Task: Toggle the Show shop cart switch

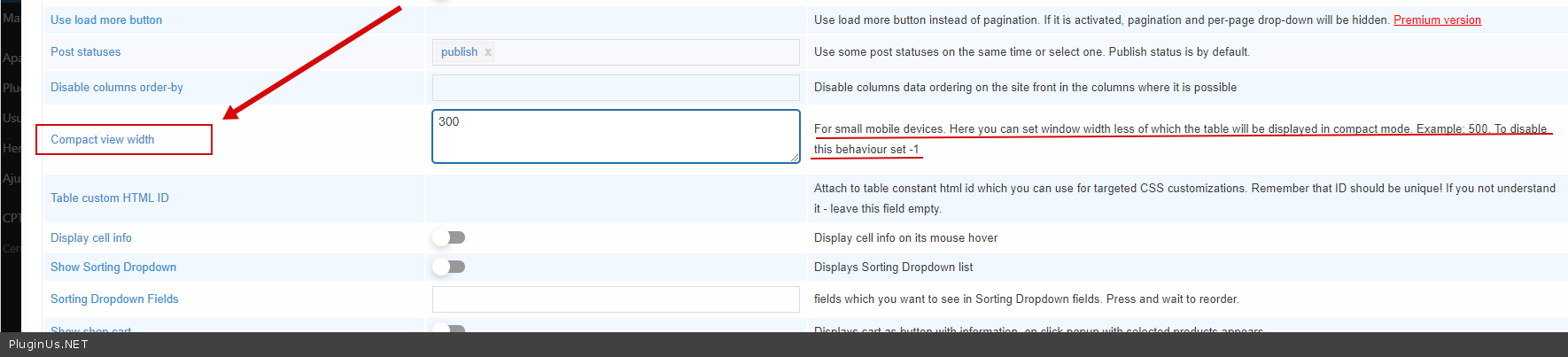Action: click(449, 330)
